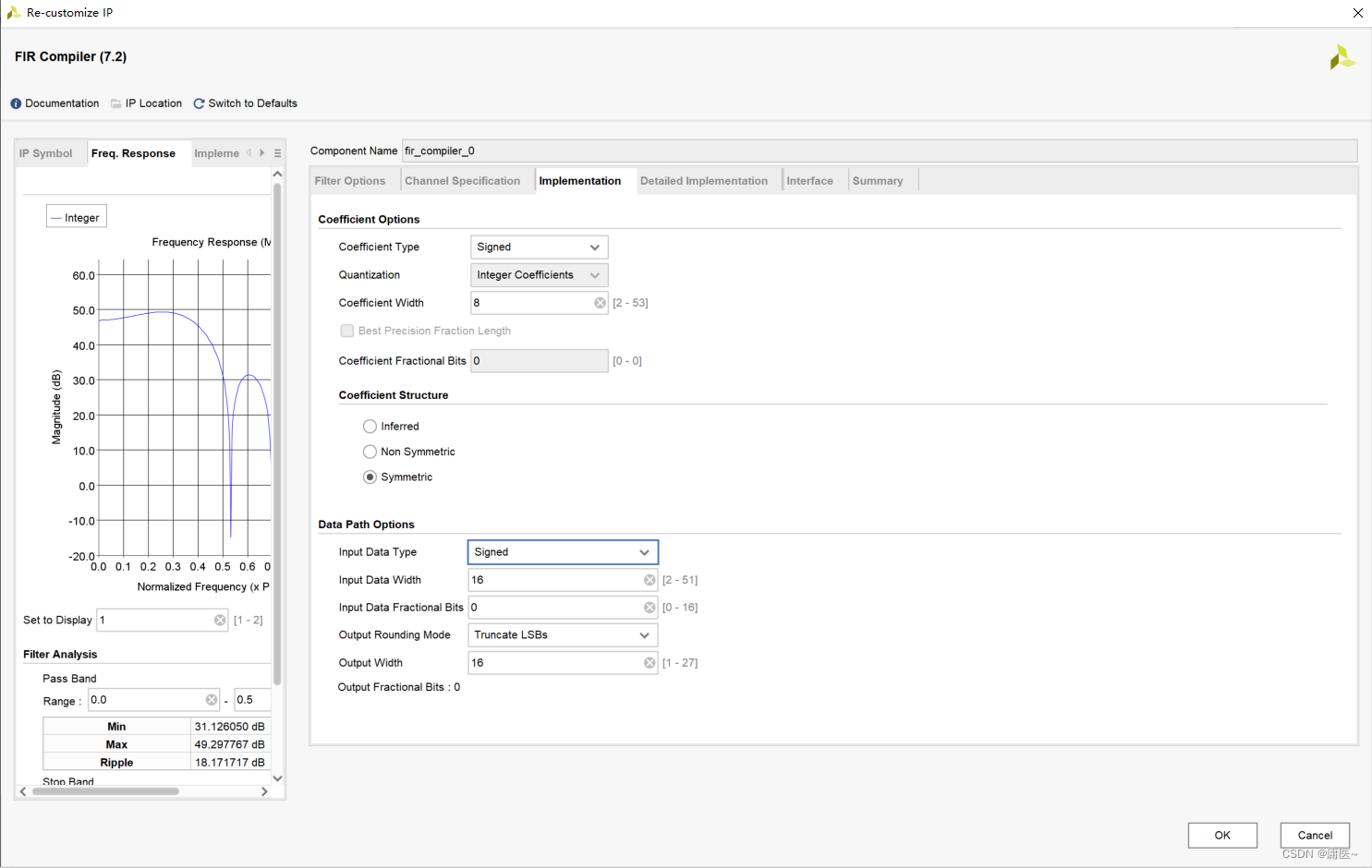1372x868 pixels.
Task: Click the Component Name input field
Action: click(x=880, y=151)
